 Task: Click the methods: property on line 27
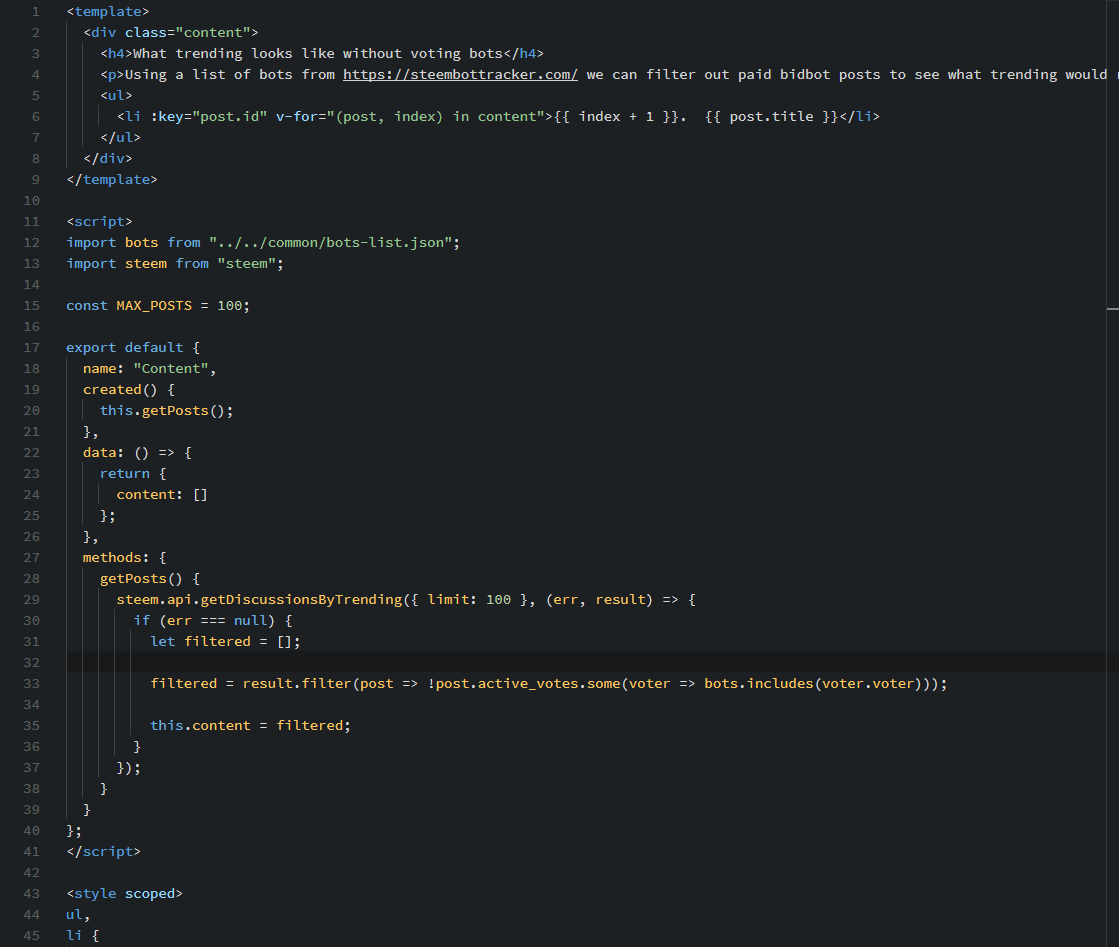(x=116, y=557)
